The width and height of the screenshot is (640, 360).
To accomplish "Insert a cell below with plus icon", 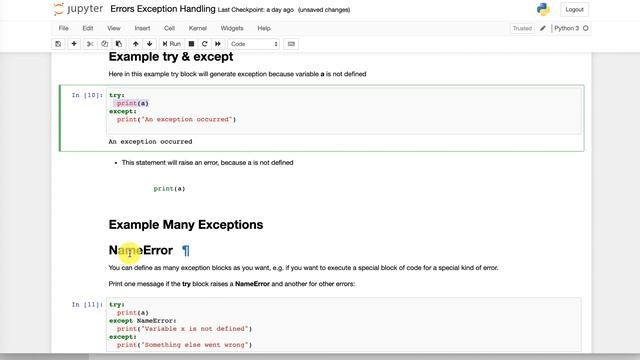I will [x=74, y=44].
